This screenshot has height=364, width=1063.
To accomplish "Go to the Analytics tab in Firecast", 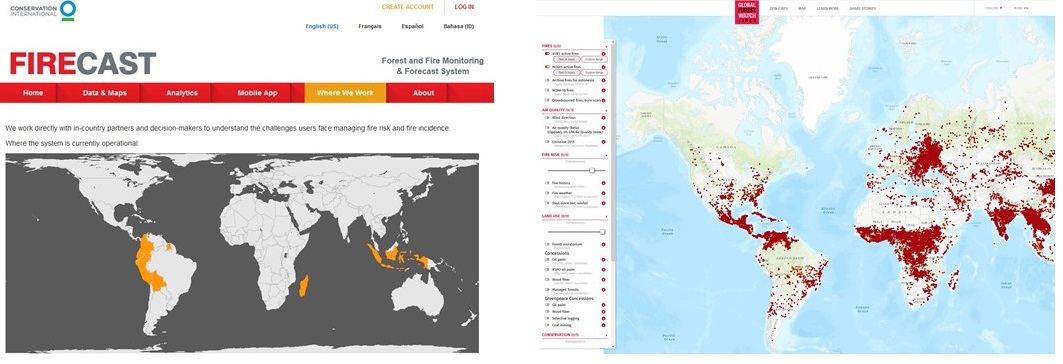I will (x=182, y=93).
